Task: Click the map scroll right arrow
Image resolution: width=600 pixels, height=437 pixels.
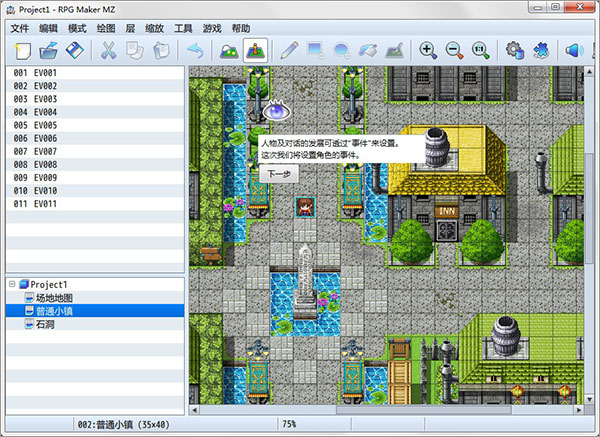Action: 579,410
